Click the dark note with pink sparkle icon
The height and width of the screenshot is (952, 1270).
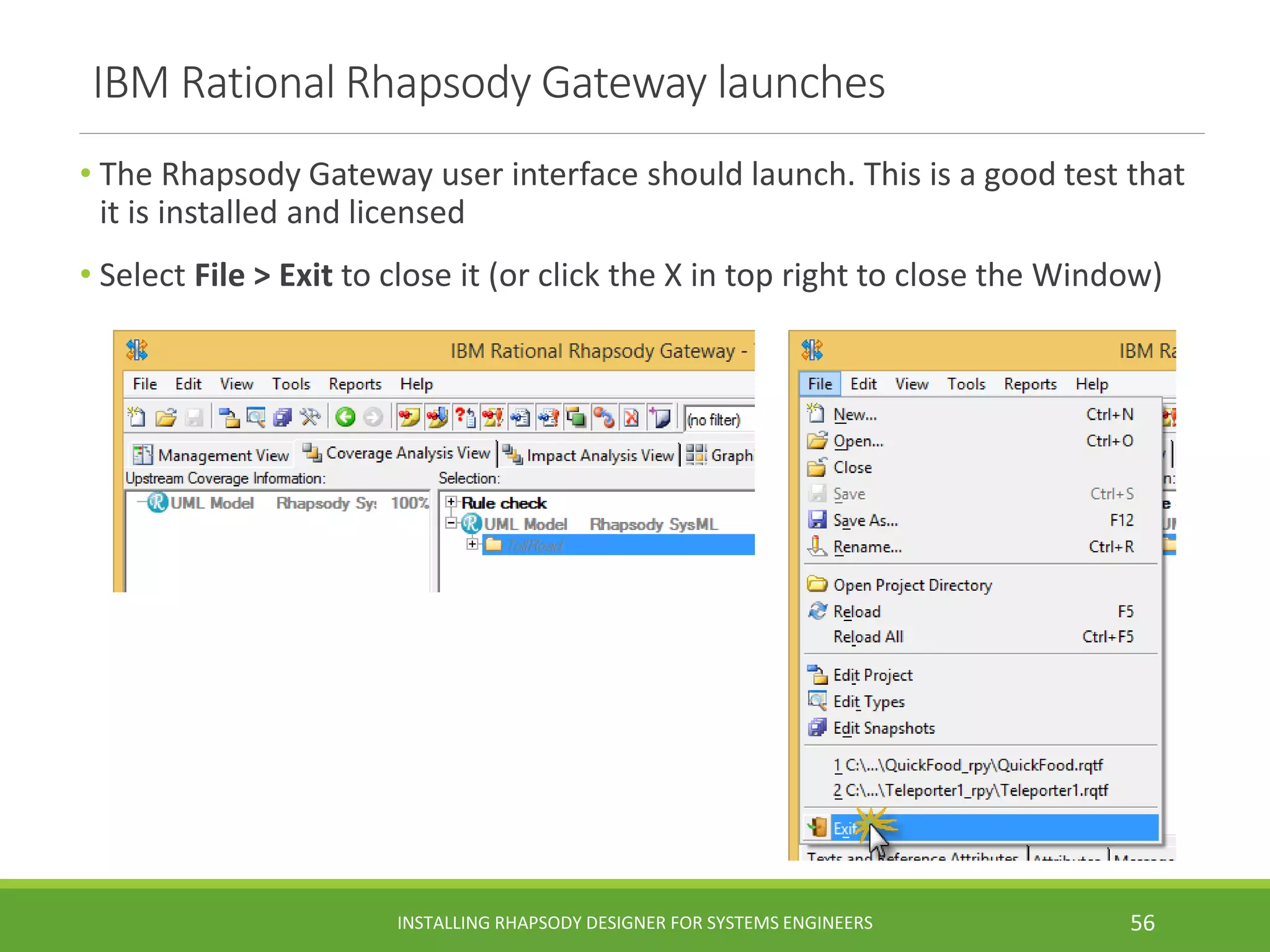[x=659, y=417]
